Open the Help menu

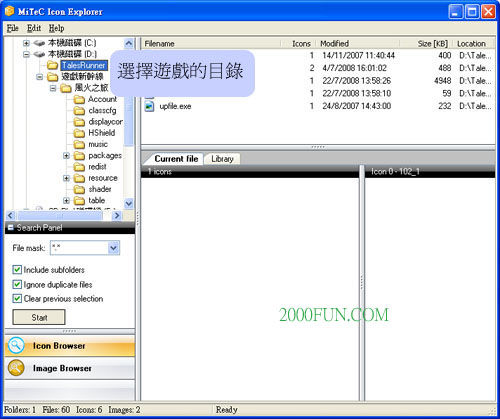point(56,28)
